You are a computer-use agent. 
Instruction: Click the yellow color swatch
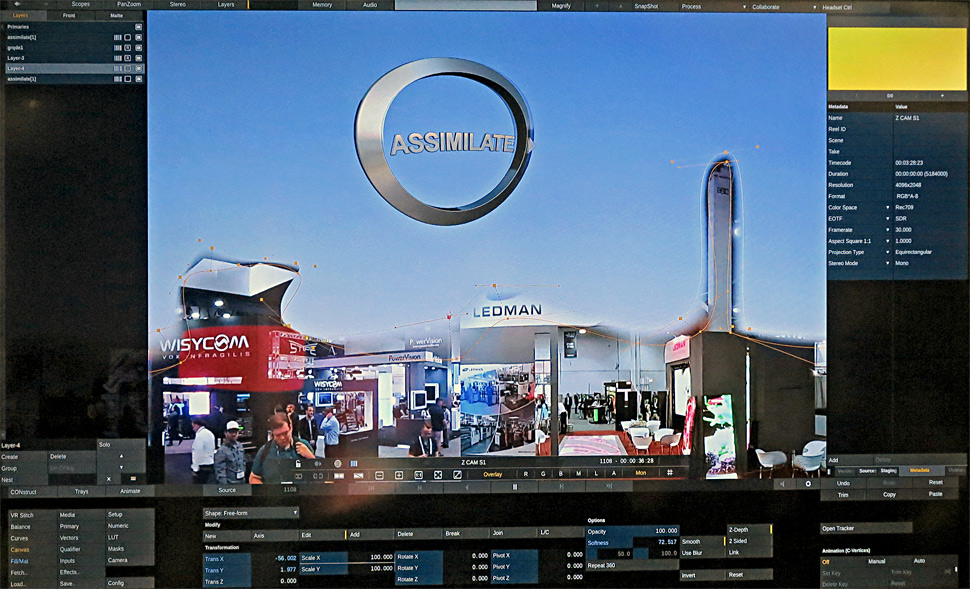tap(897, 59)
